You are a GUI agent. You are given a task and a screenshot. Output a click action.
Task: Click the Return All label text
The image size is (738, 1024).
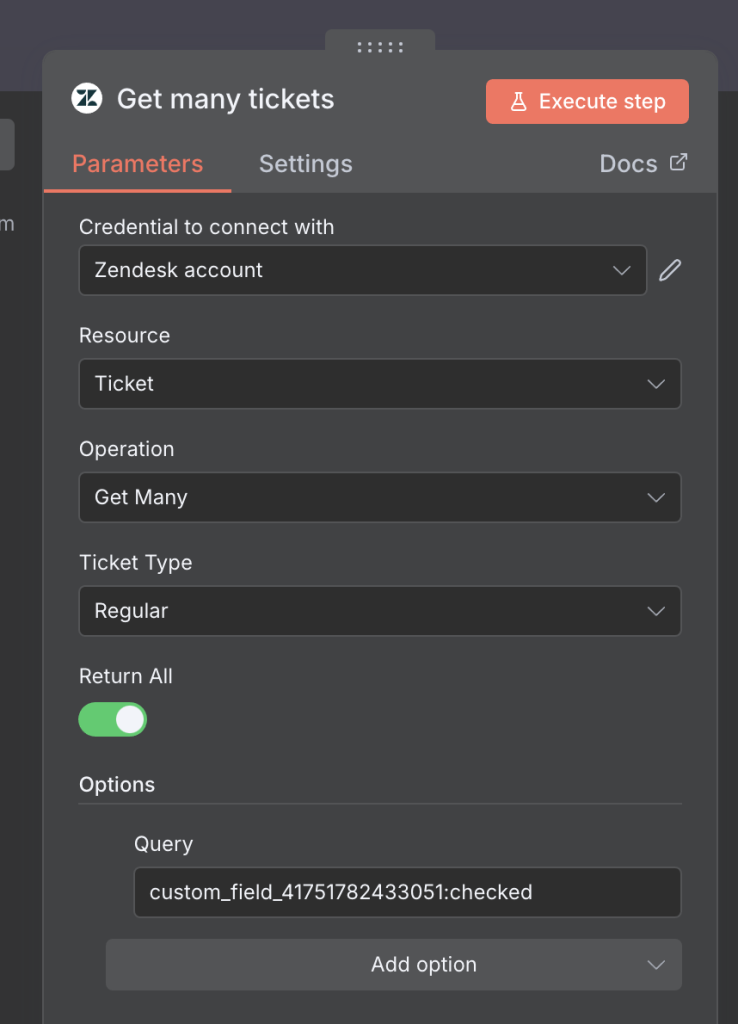(x=126, y=676)
